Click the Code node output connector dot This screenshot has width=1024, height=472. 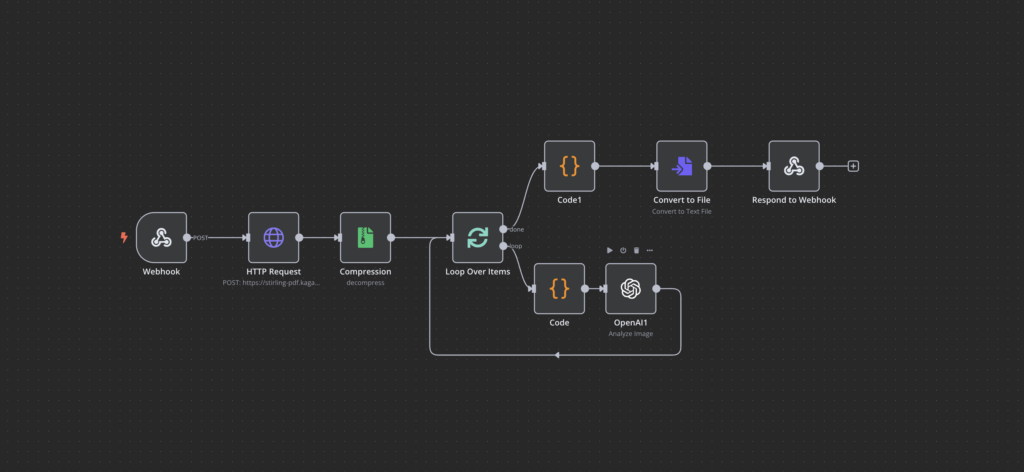point(585,289)
